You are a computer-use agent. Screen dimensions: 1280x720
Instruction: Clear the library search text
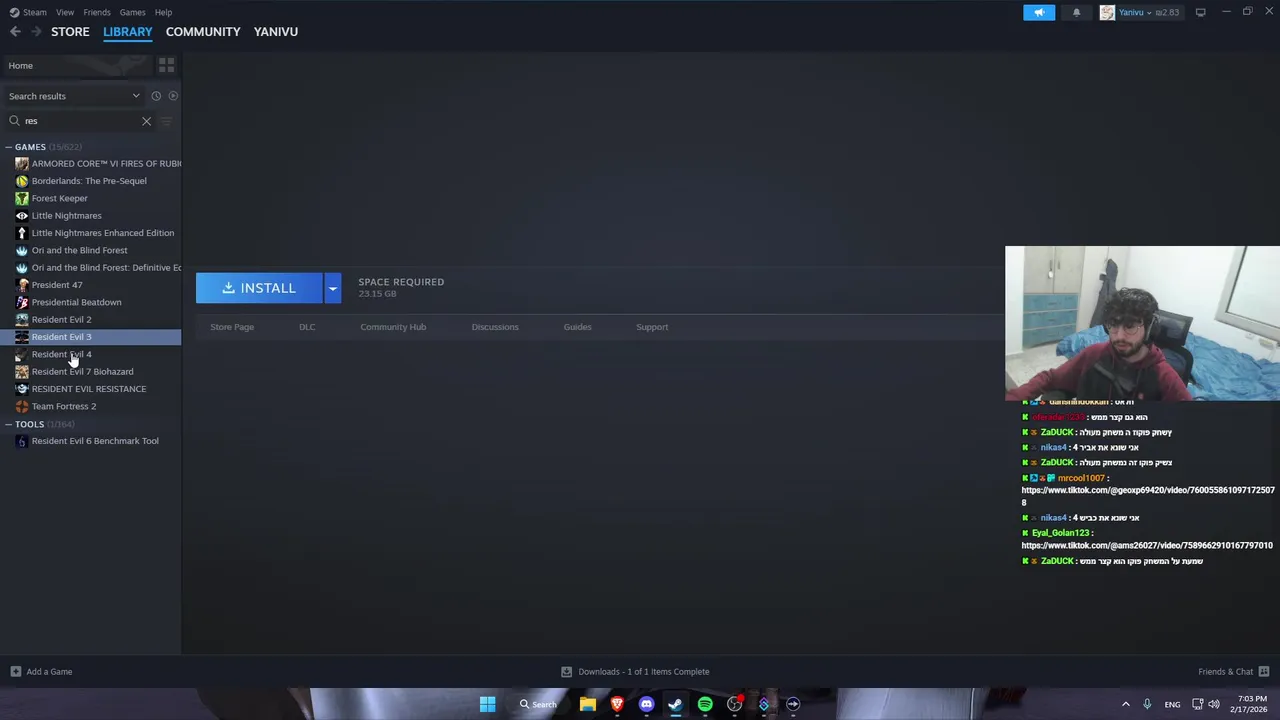pyautogui.click(x=146, y=121)
